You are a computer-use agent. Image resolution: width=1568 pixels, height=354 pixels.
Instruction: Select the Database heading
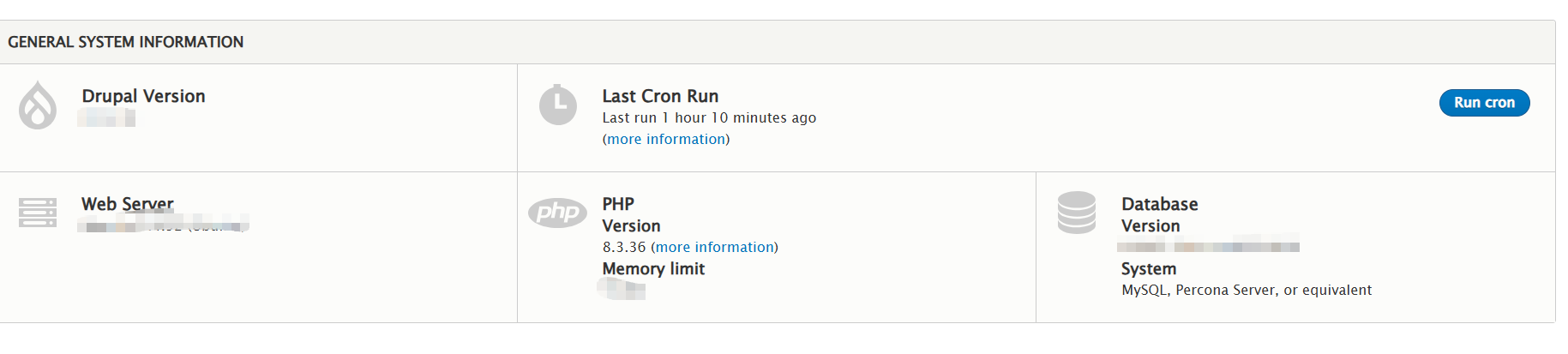point(1160,204)
